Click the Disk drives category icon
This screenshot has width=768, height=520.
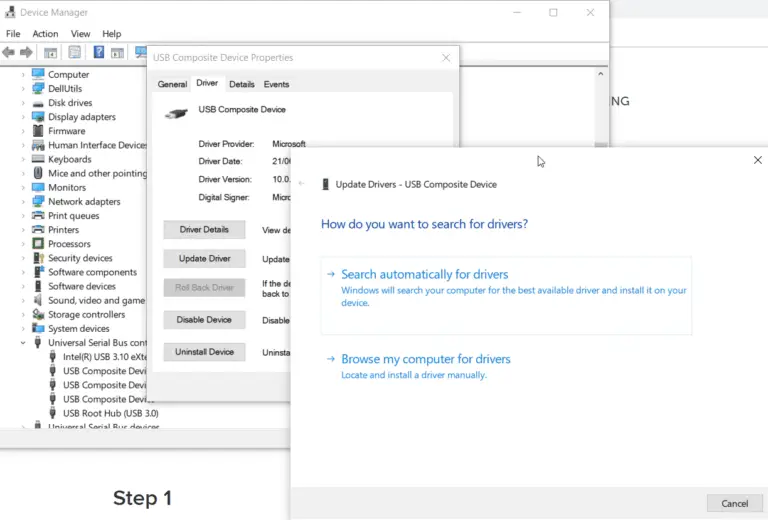[38, 103]
